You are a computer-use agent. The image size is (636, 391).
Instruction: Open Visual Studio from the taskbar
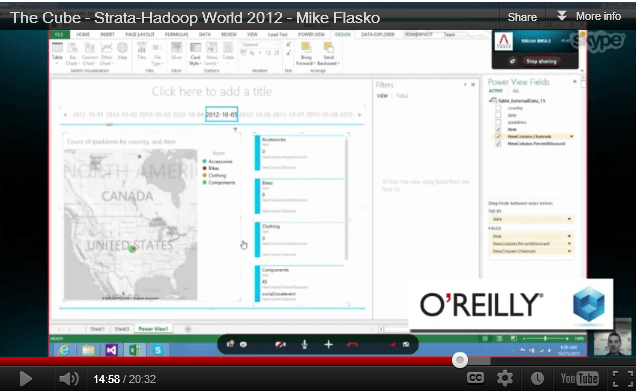click(112, 349)
